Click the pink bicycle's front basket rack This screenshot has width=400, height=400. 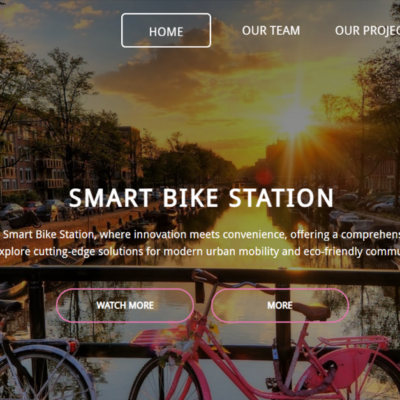(159, 337)
